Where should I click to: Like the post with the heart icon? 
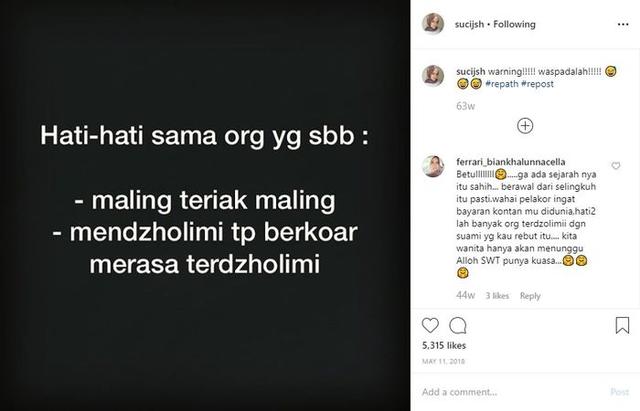coord(430,325)
